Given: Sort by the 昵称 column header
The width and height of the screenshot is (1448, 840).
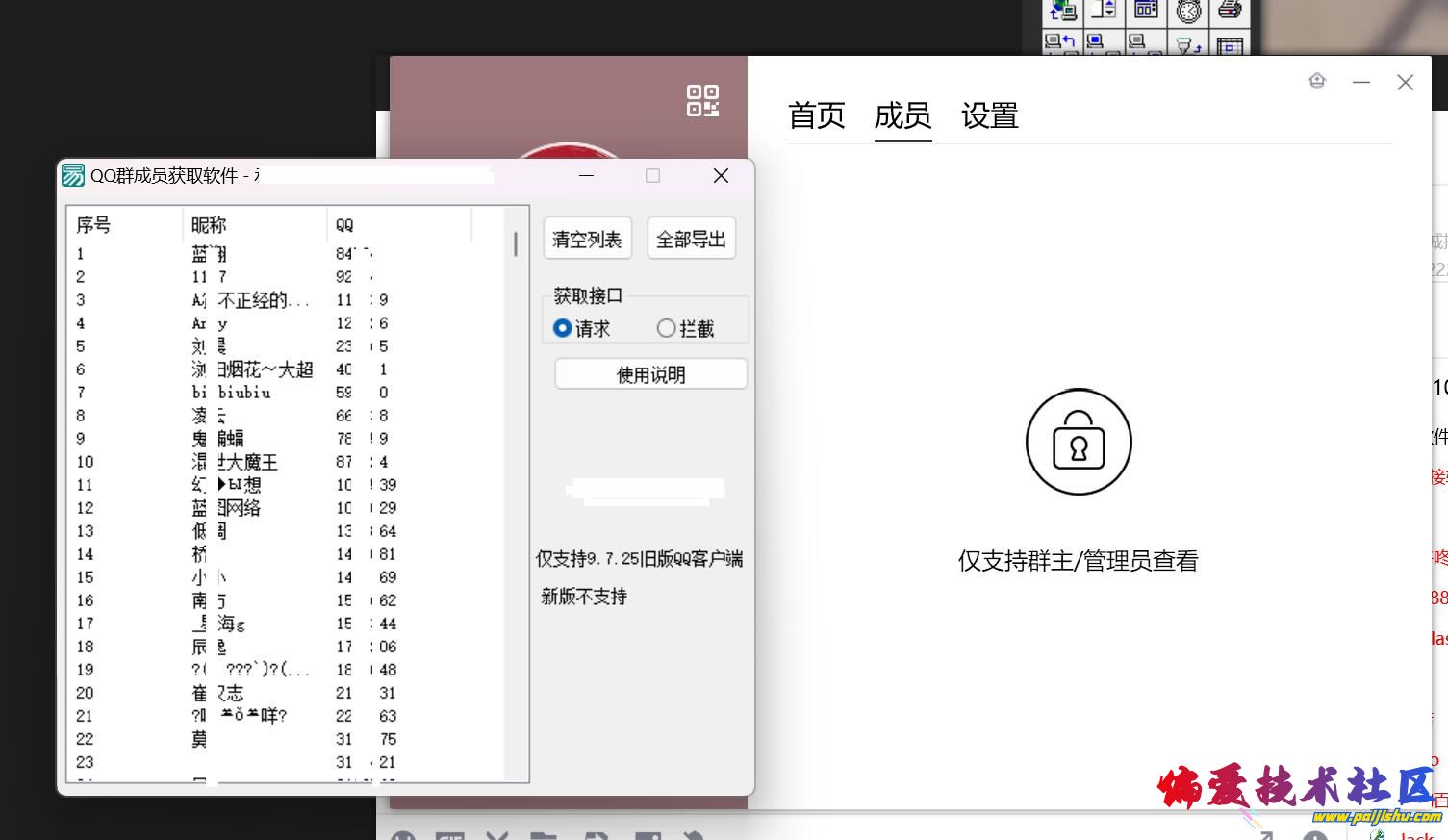Looking at the screenshot, I should [209, 225].
